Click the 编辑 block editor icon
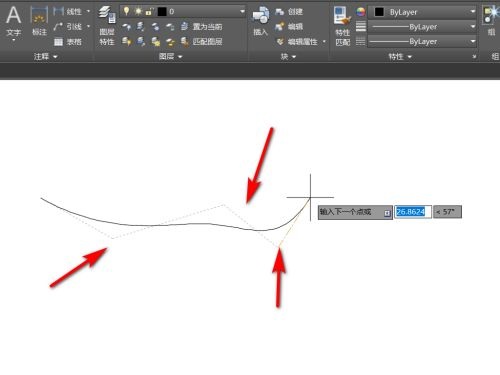 (x=279, y=26)
